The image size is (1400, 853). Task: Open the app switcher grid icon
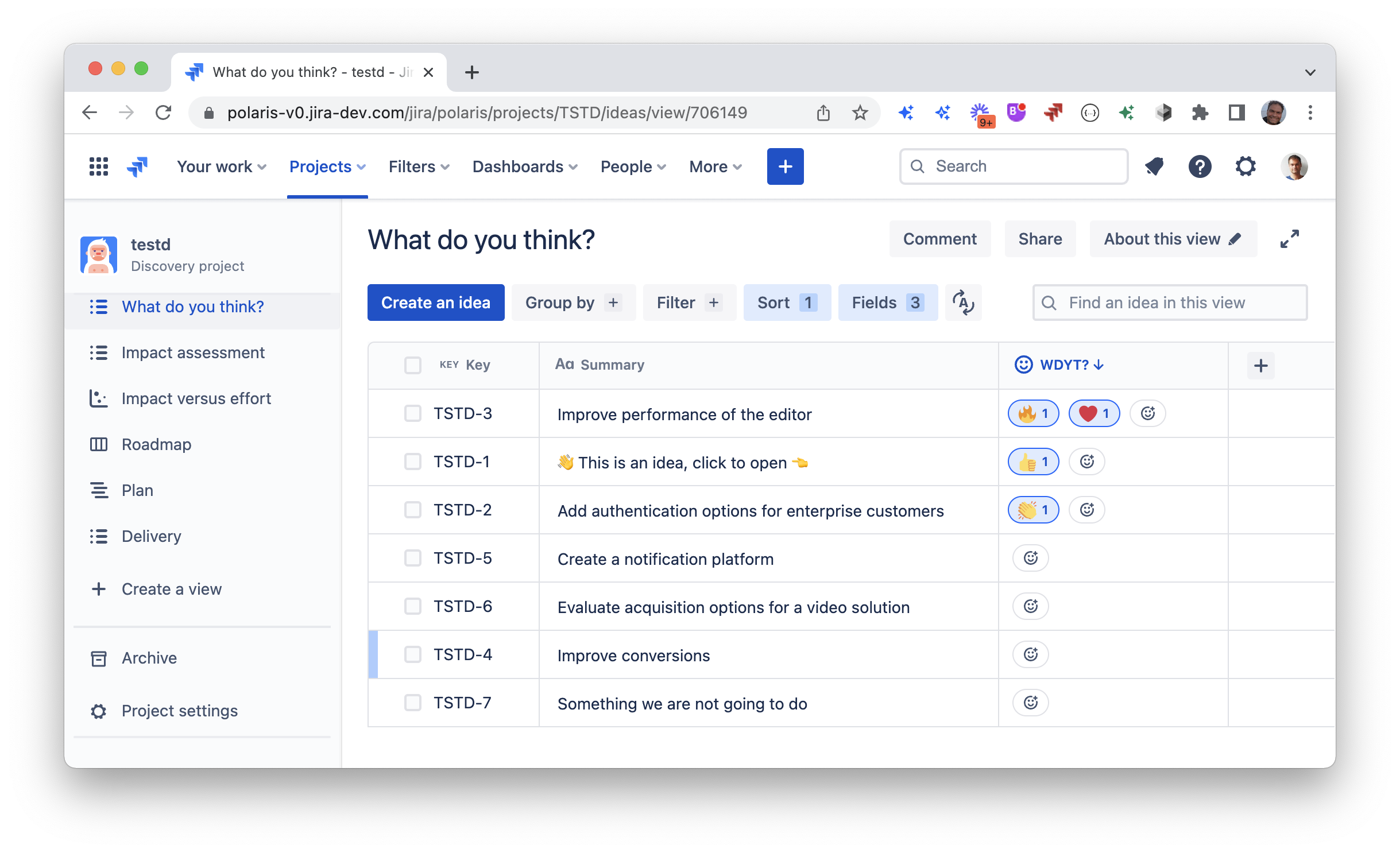[99, 166]
